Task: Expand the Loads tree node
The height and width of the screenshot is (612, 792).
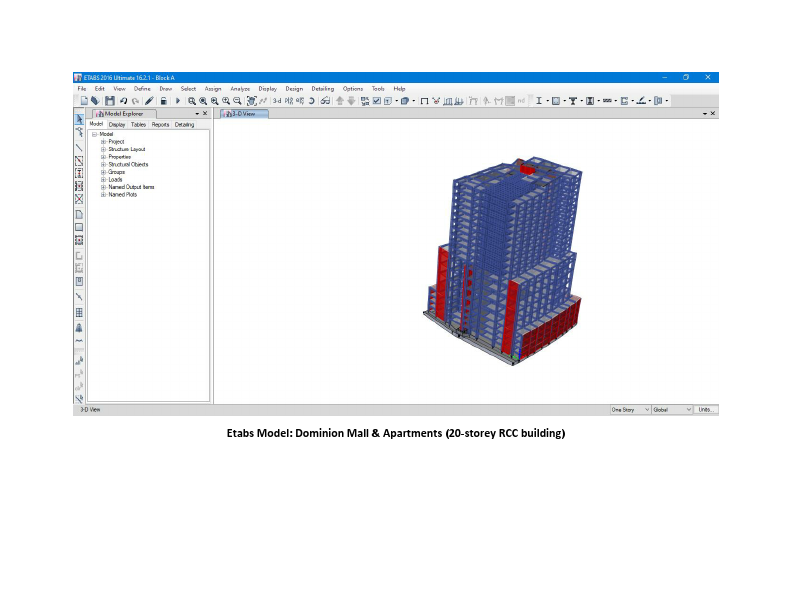Action: tap(103, 180)
